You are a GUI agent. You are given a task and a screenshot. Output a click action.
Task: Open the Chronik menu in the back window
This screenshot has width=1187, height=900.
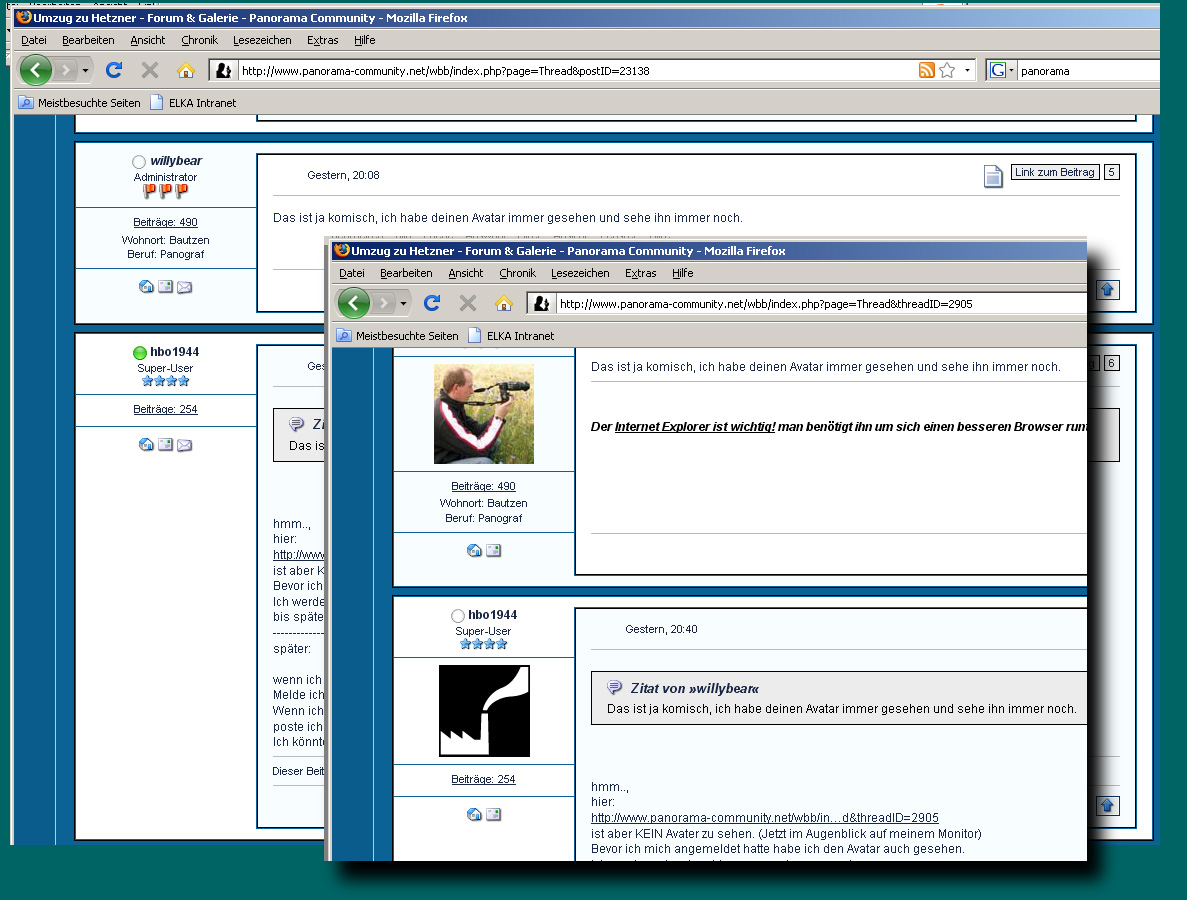click(x=199, y=40)
